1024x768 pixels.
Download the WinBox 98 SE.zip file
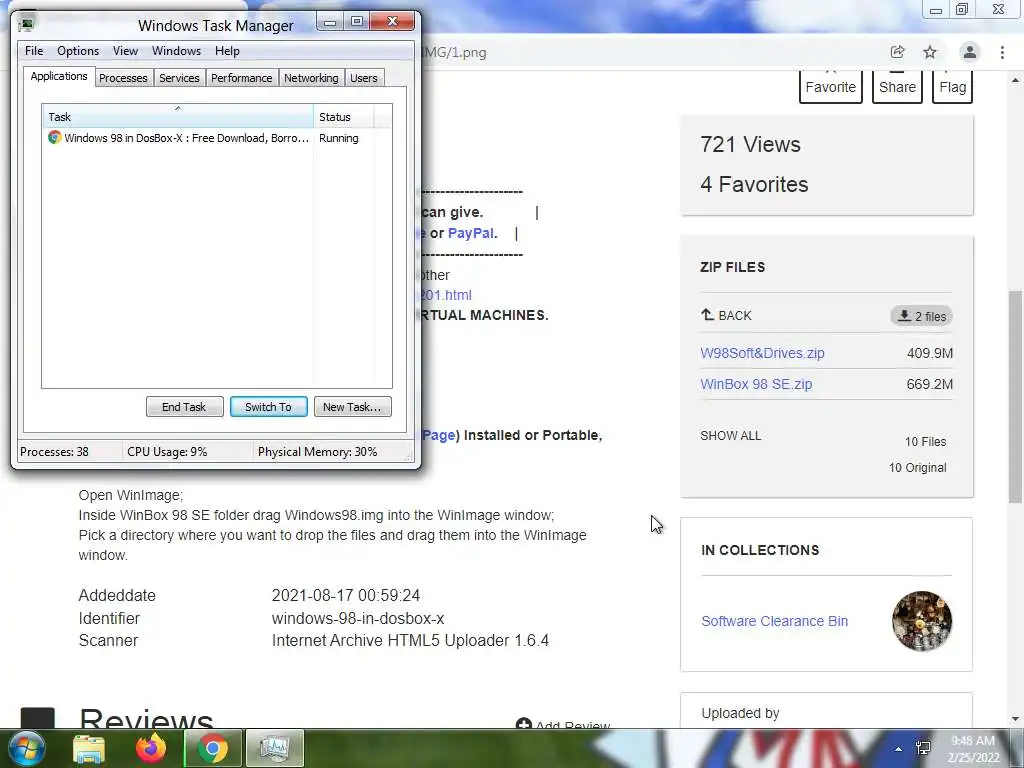tap(756, 384)
